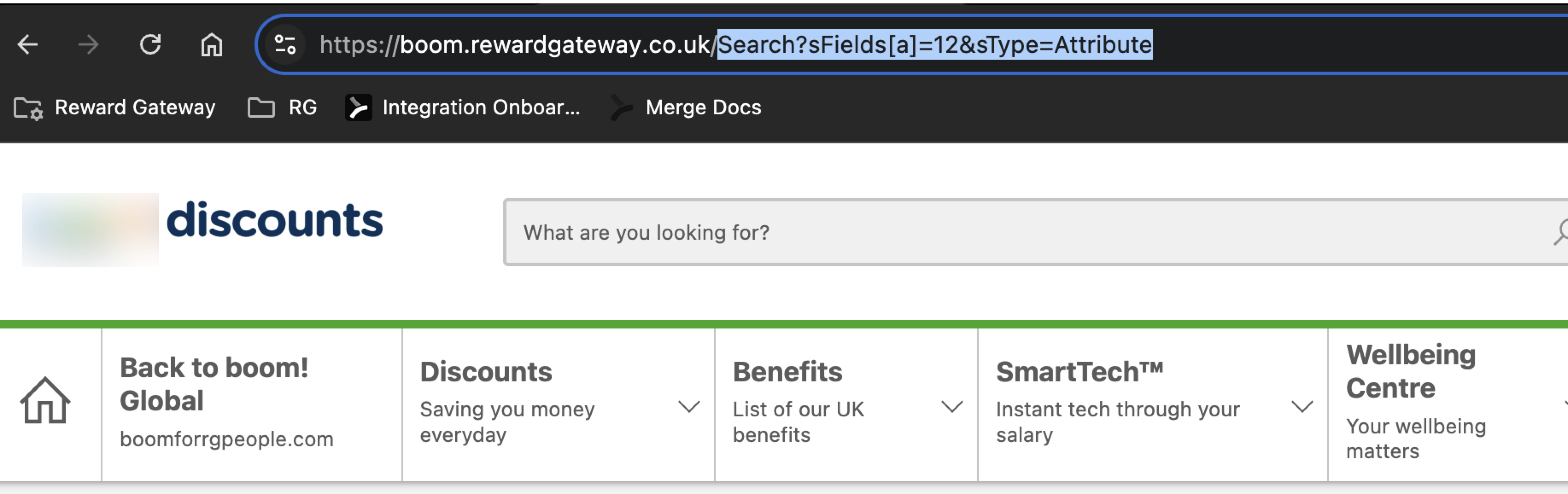
Task: Click the browser forward arrow
Action: pos(89,44)
